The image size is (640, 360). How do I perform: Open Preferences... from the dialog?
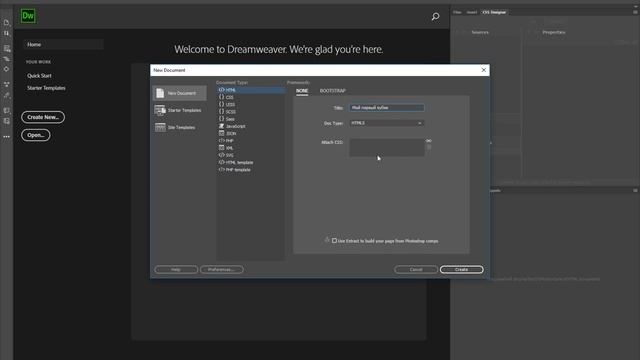pos(222,269)
